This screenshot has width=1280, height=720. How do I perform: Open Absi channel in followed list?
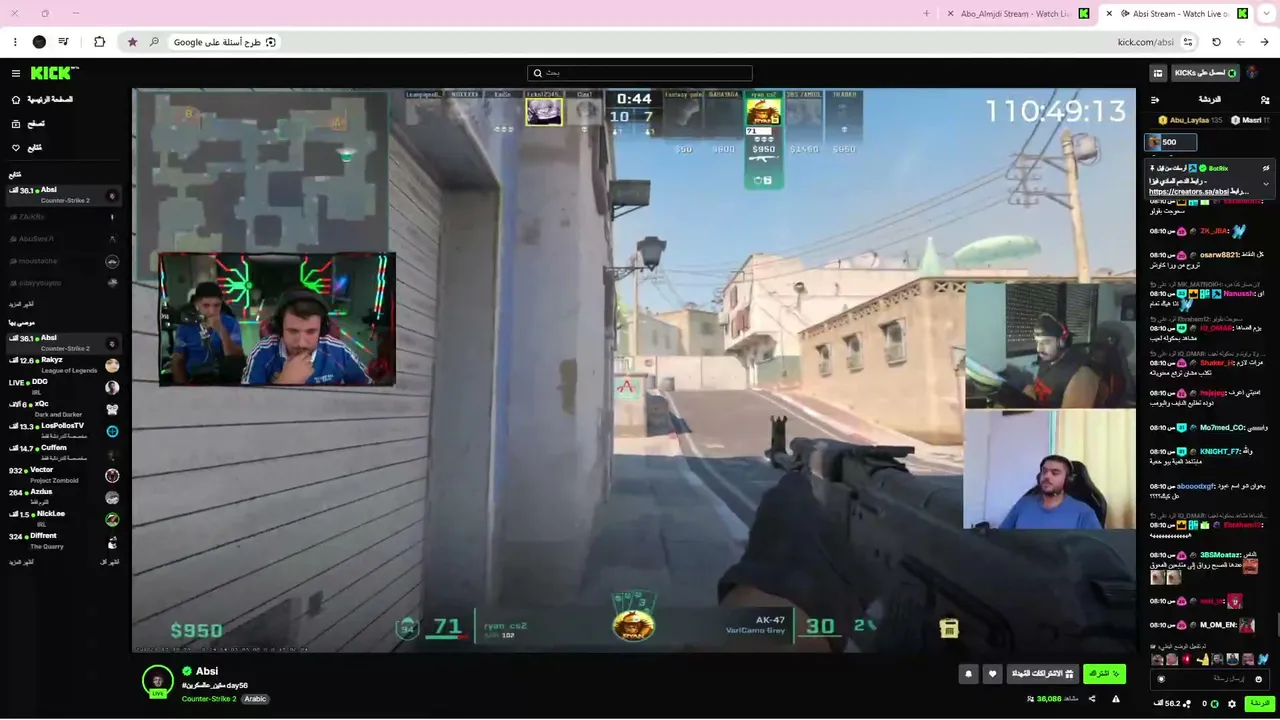64,195
